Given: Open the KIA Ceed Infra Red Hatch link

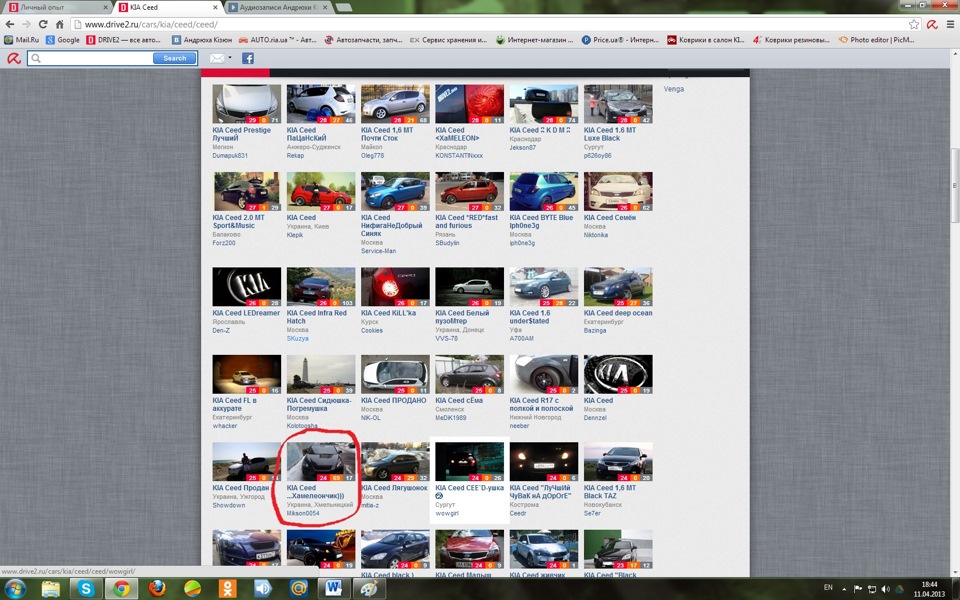Looking at the screenshot, I should coord(317,317).
